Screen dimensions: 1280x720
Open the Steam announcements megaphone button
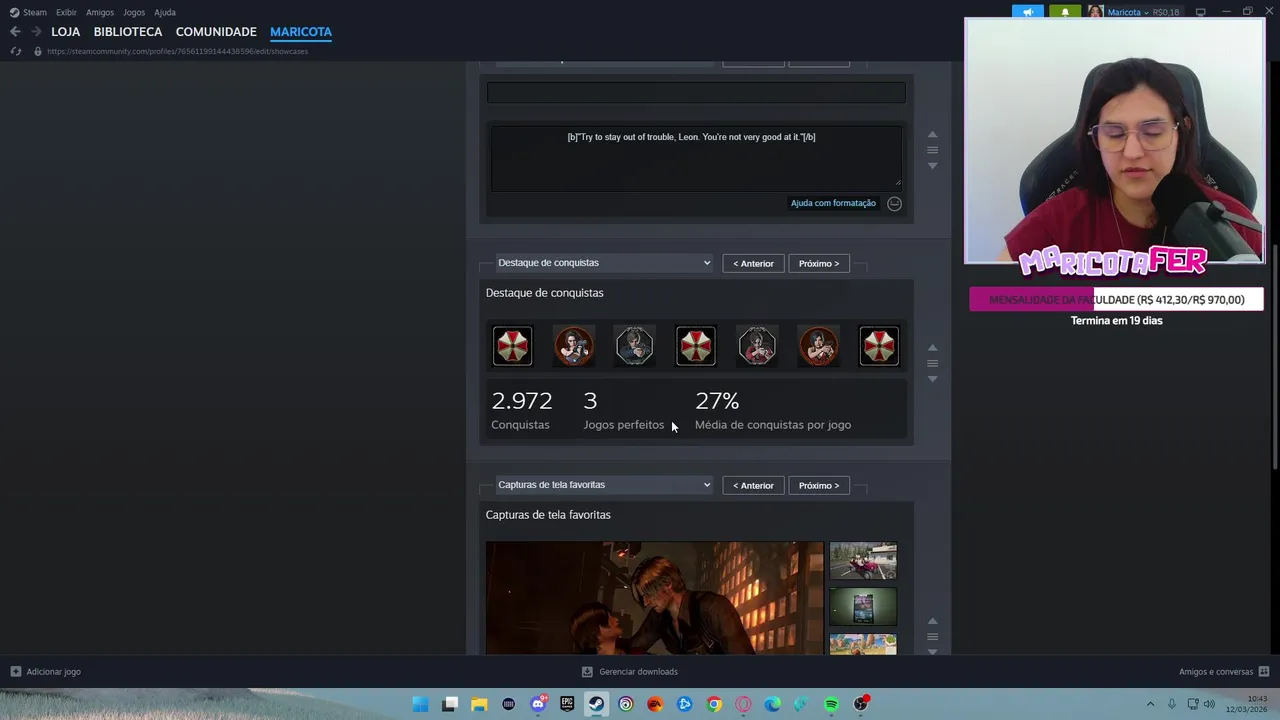[x=1027, y=12]
